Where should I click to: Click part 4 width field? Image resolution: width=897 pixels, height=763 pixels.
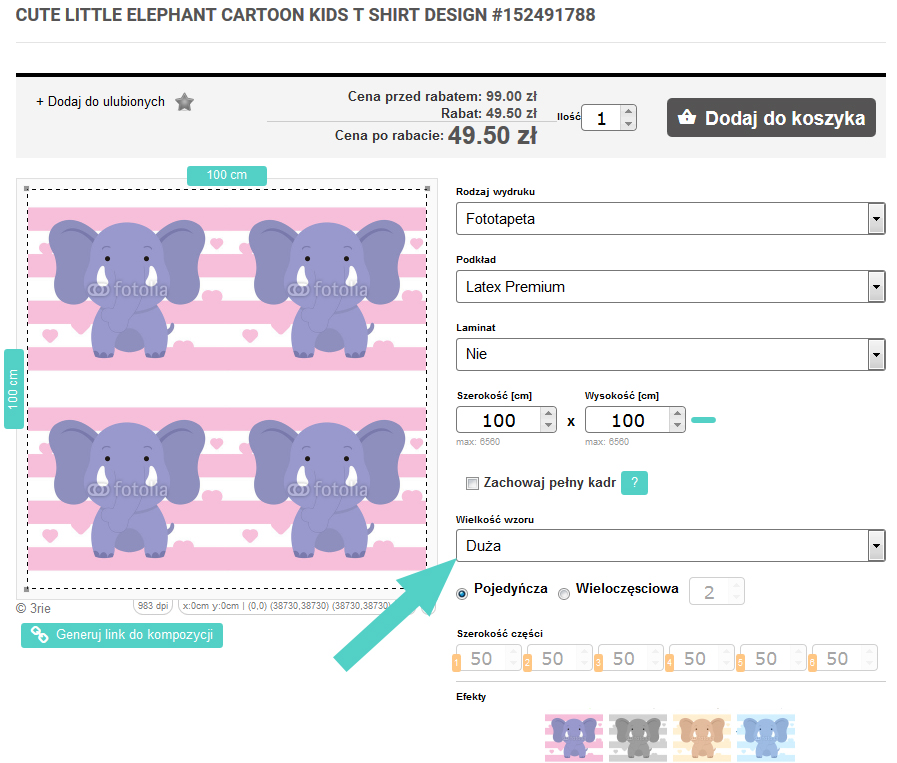tap(700, 658)
